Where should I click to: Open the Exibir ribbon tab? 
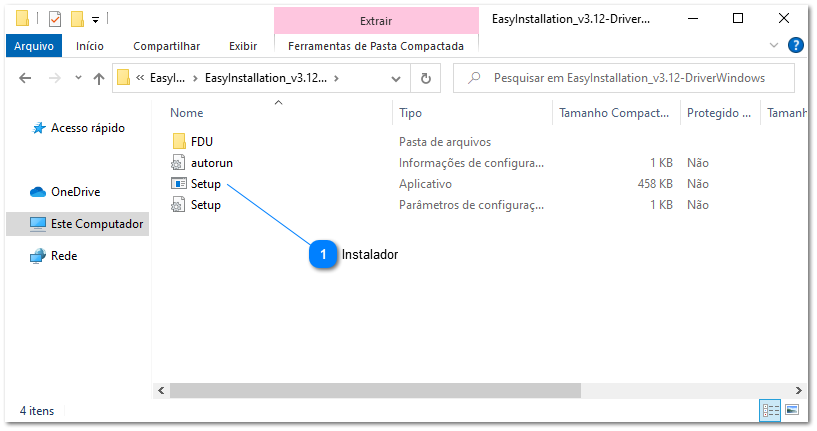click(x=243, y=46)
